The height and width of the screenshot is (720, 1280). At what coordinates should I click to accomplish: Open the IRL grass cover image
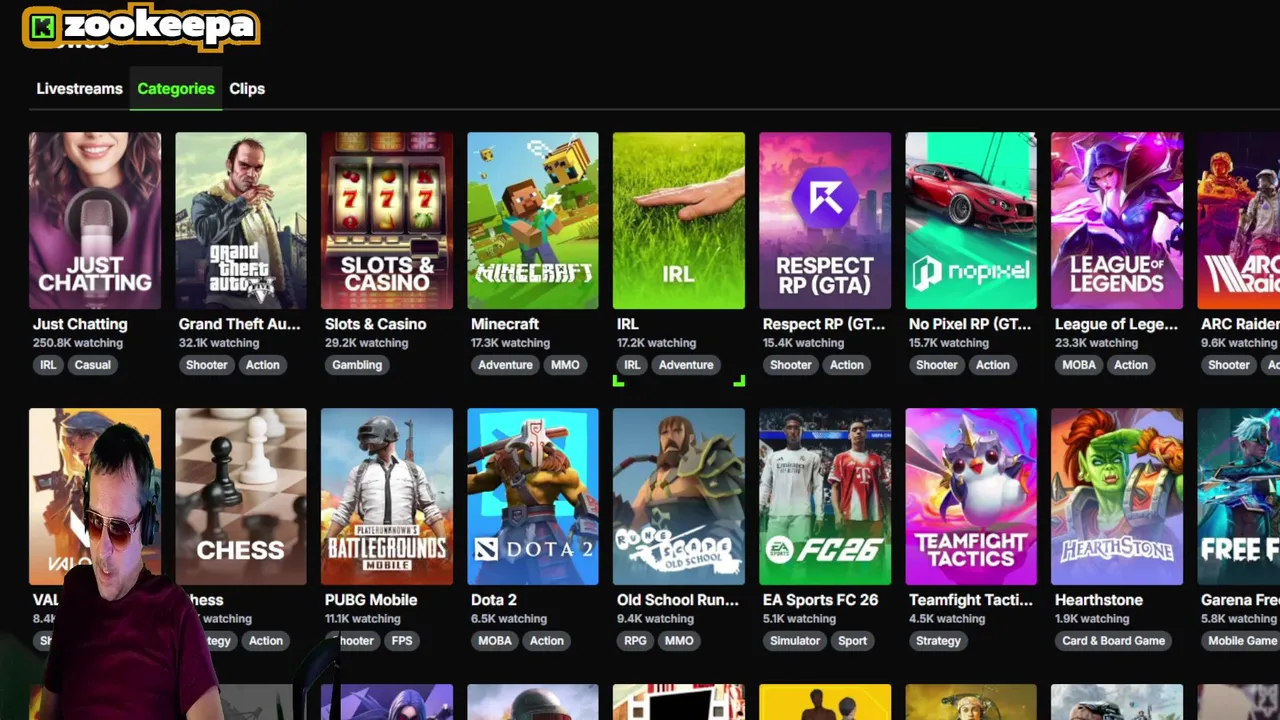point(679,220)
